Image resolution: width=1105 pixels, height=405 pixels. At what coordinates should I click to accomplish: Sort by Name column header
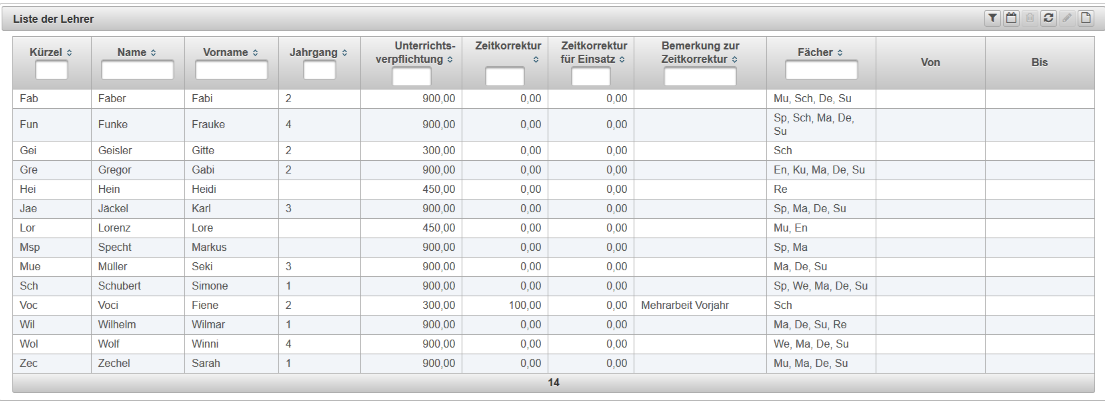point(137,52)
